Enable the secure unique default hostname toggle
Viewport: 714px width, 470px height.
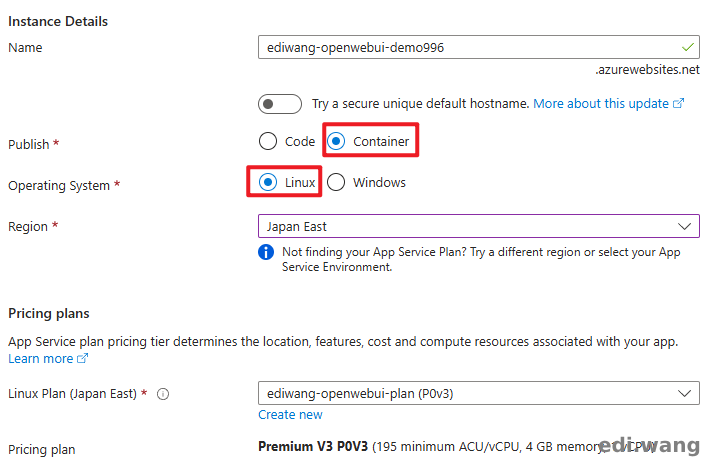tap(279, 104)
